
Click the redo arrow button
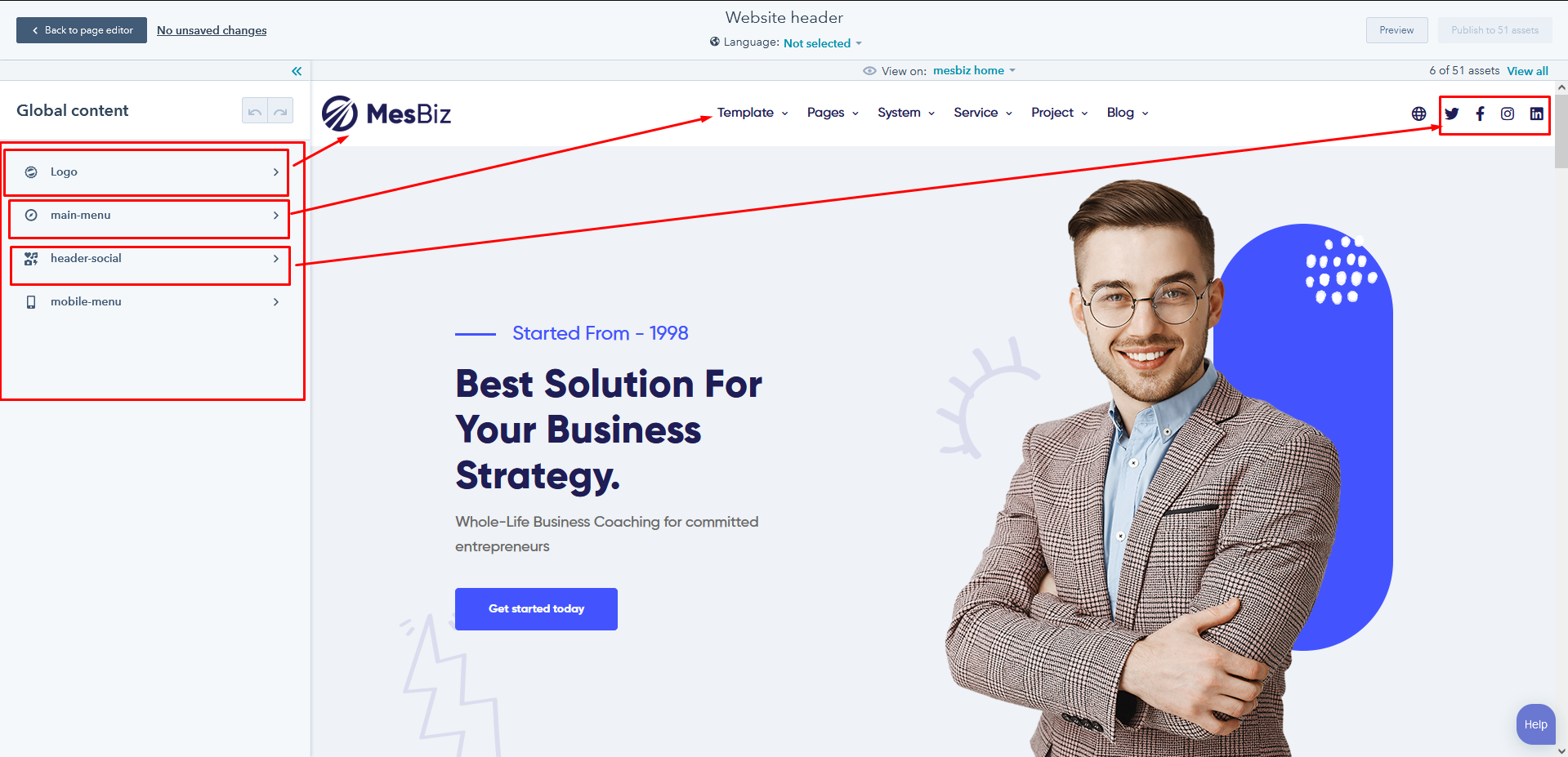pos(280,110)
